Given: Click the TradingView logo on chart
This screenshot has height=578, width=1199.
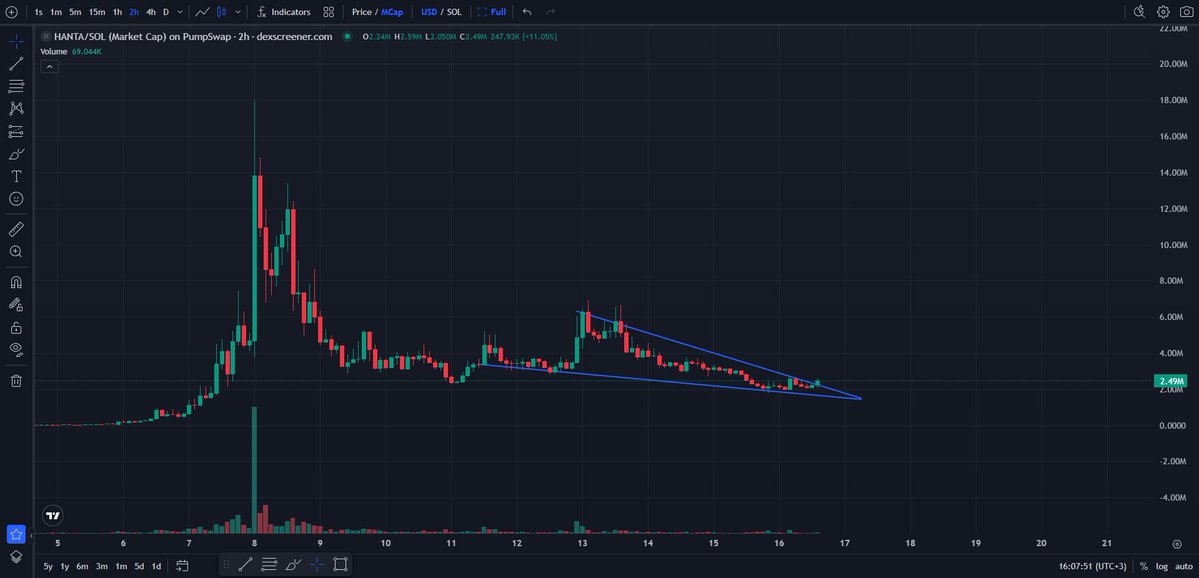Looking at the screenshot, I should tap(52, 515).
